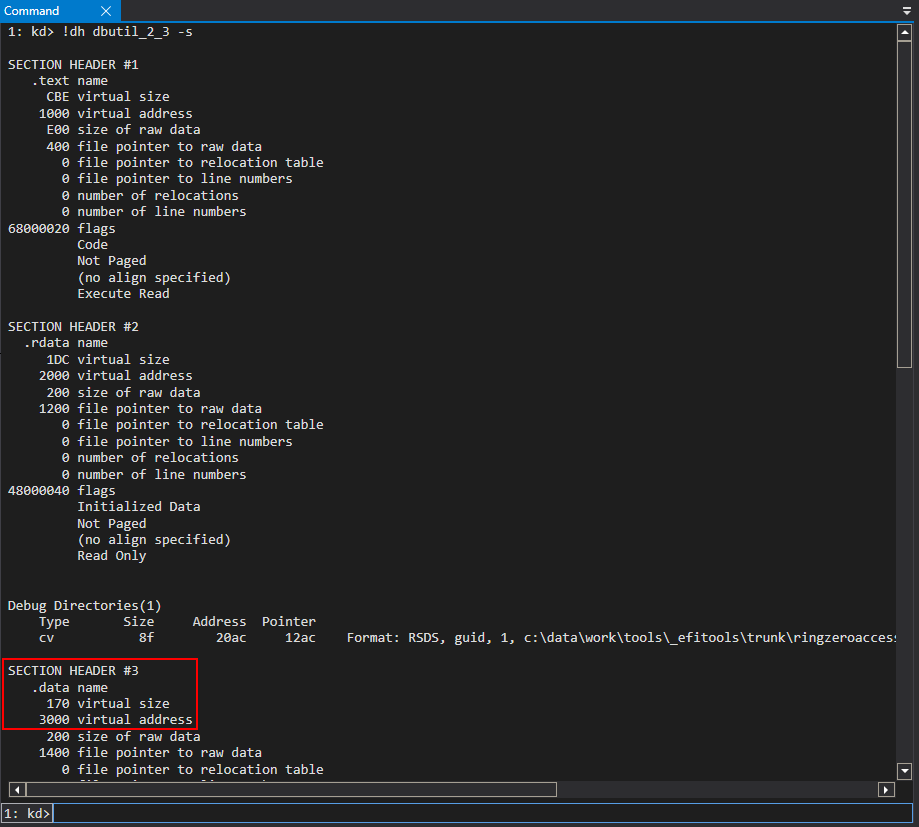Click the '1: kd>' prompt label

pos(27,813)
